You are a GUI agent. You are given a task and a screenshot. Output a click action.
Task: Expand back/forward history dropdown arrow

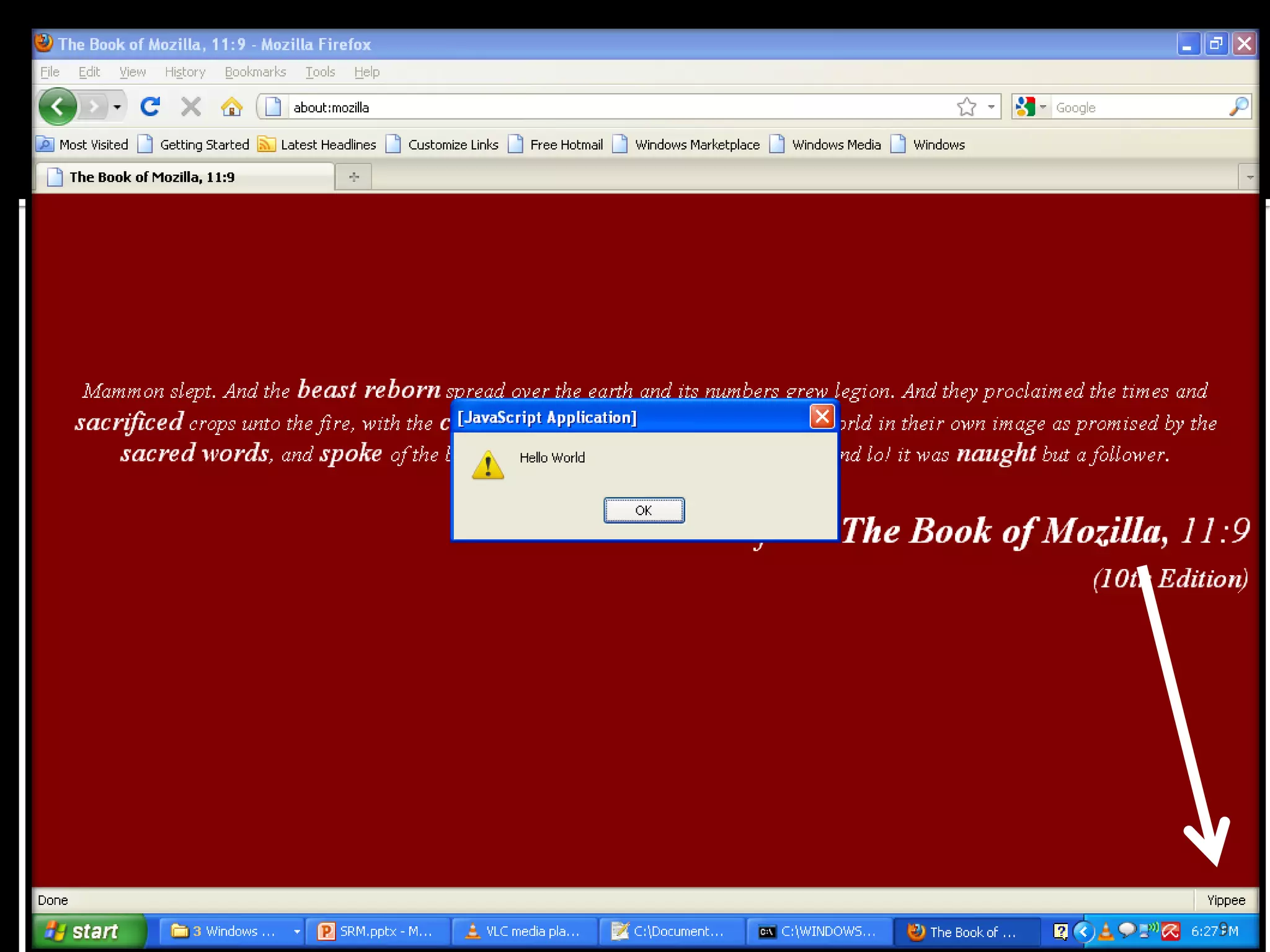point(117,107)
